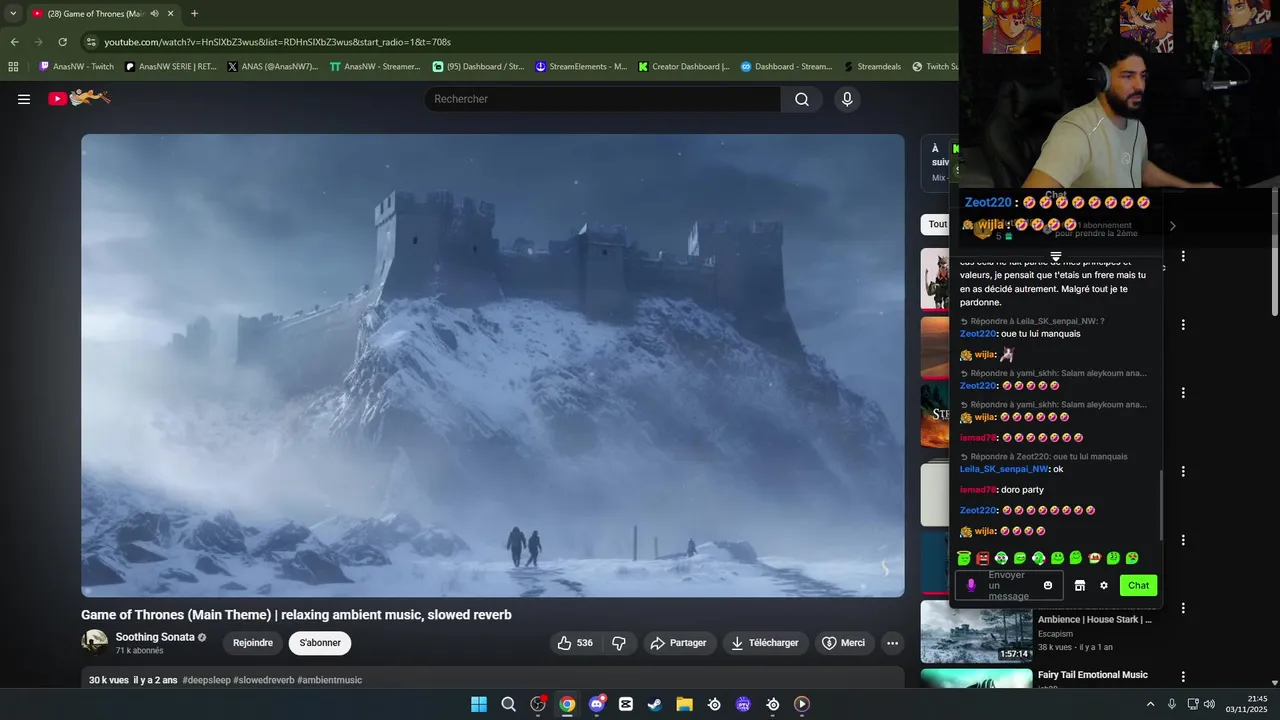The width and height of the screenshot is (1280, 720).
Task: Show hidden system tray icons
Action: click(x=1150, y=704)
